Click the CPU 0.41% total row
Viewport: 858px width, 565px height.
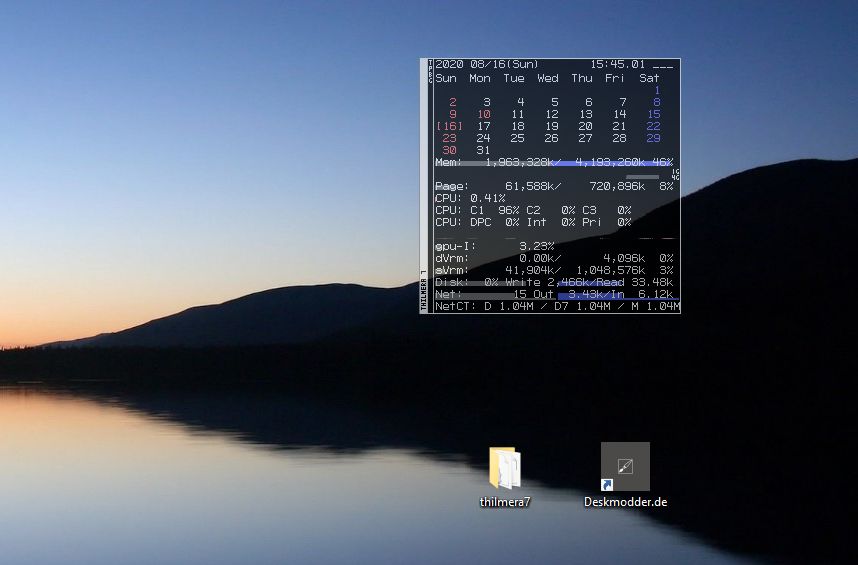click(471, 198)
